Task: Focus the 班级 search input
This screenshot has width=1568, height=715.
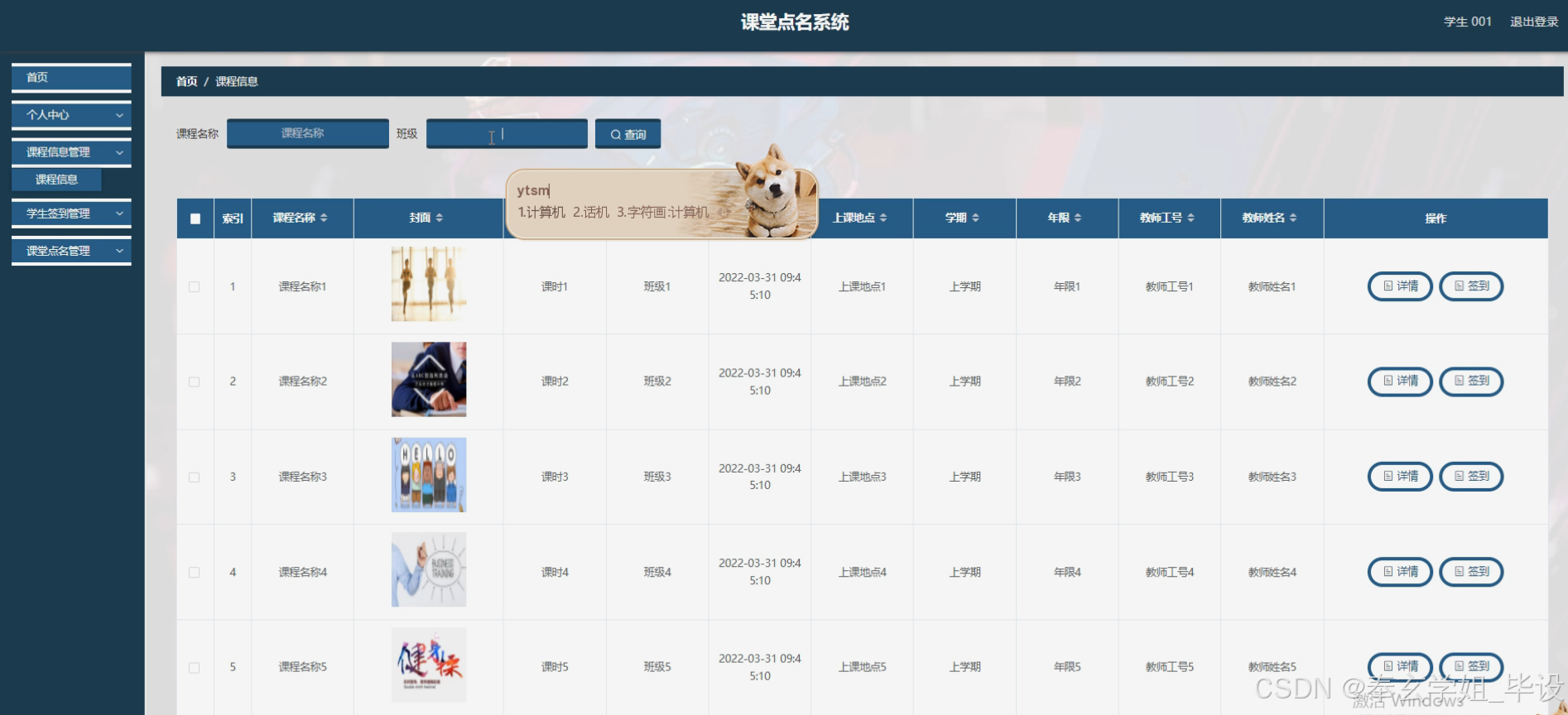Action: 507,133
